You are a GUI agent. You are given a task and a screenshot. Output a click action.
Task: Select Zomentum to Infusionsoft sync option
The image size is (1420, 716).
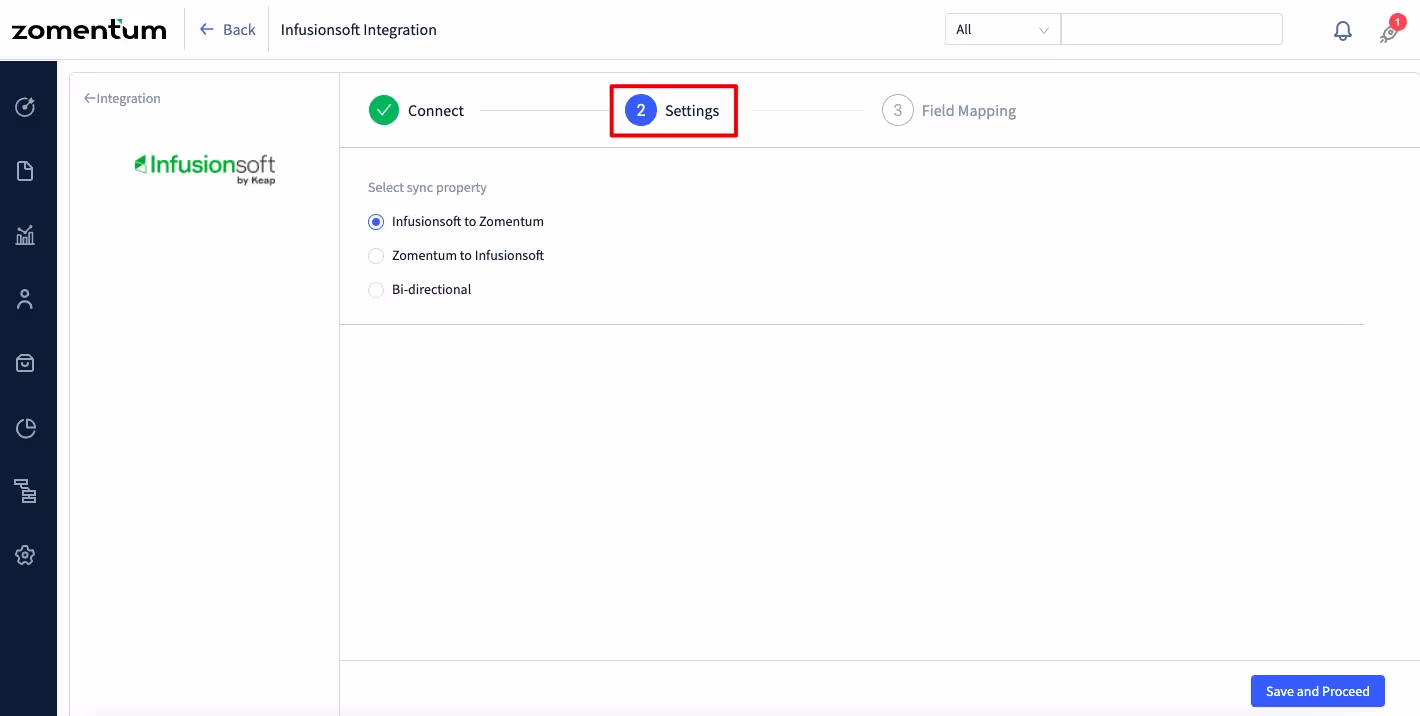[456, 256]
